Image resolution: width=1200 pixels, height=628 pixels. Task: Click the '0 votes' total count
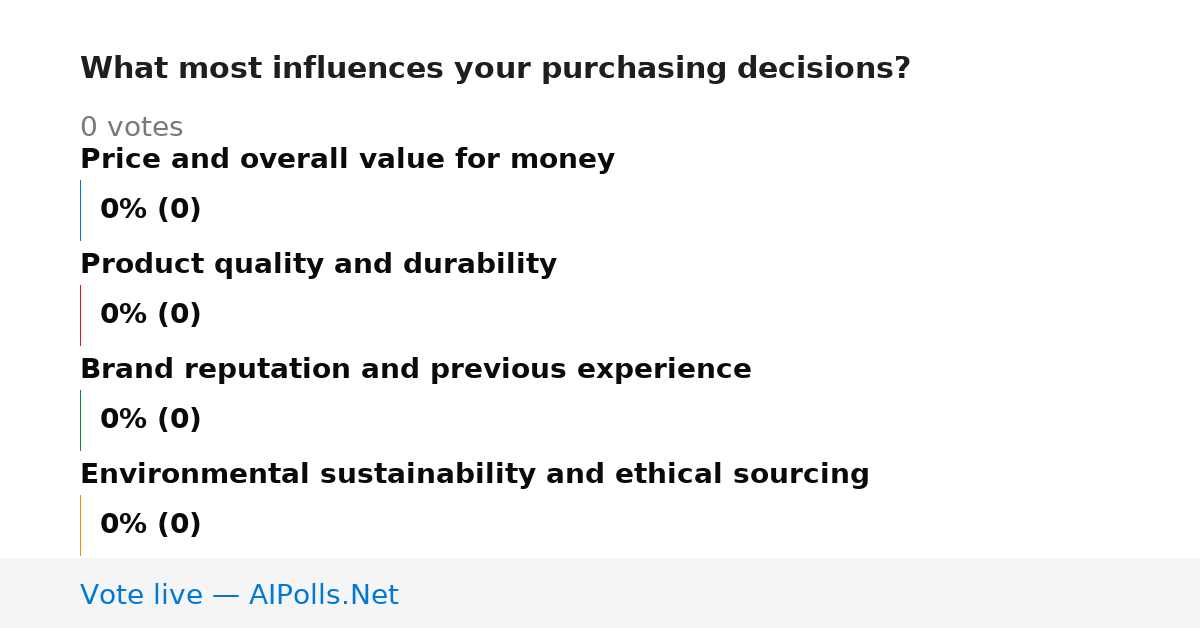coord(131,128)
